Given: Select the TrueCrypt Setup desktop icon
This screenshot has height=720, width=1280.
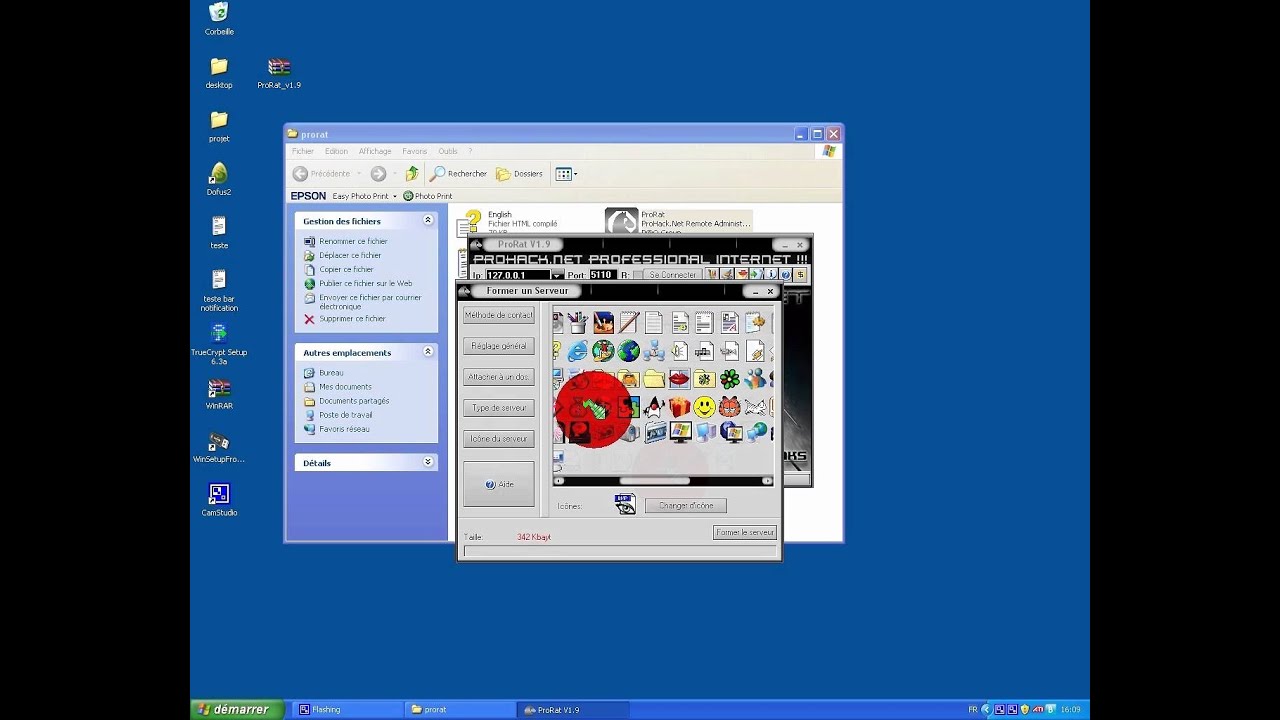Looking at the screenshot, I should (x=219, y=343).
